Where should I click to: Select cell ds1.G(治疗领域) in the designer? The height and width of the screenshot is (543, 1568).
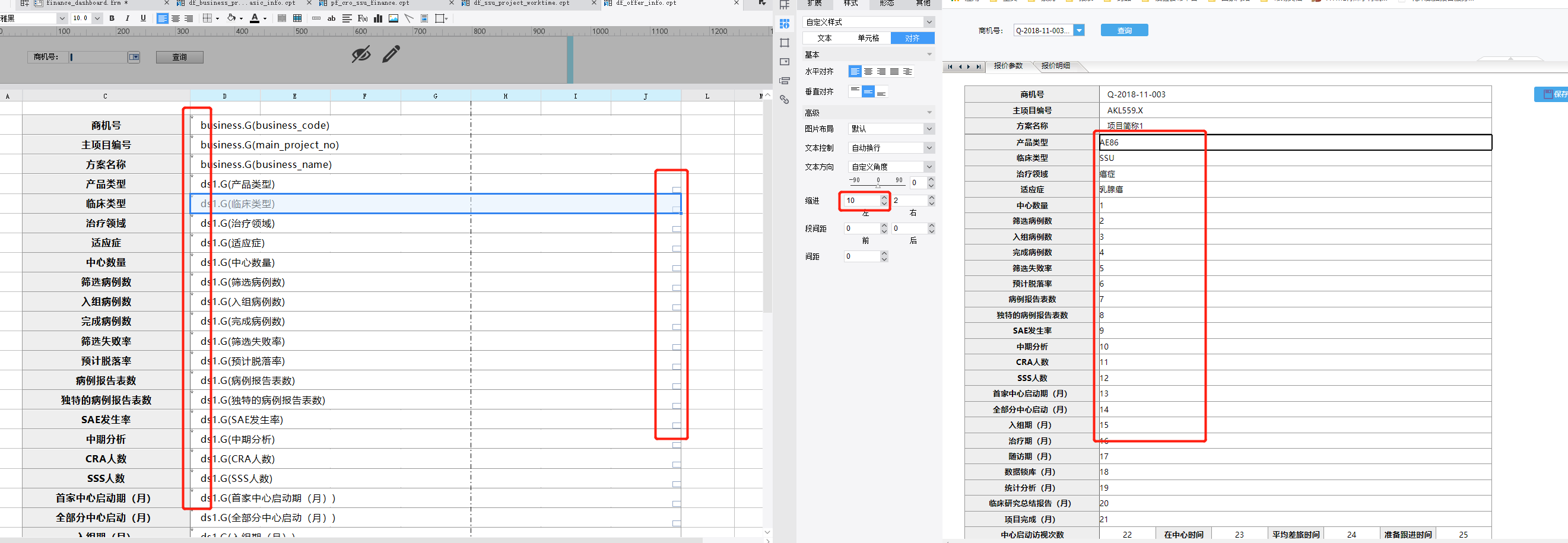(435, 223)
